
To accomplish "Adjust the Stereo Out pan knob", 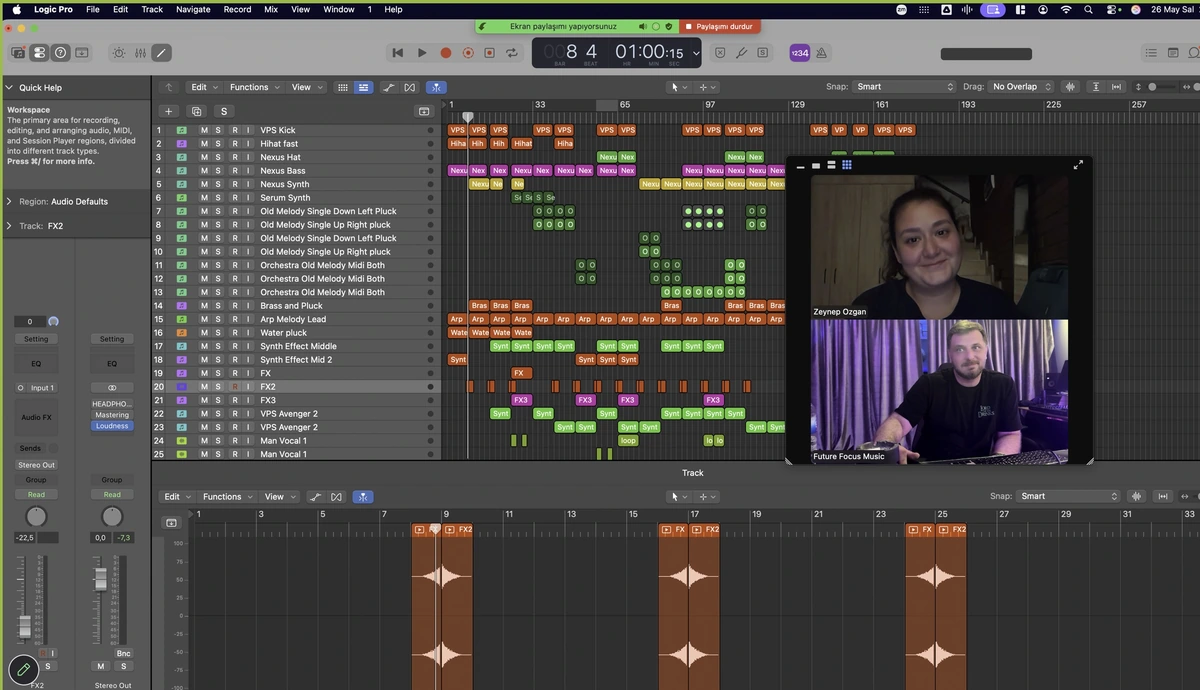I will point(112,516).
